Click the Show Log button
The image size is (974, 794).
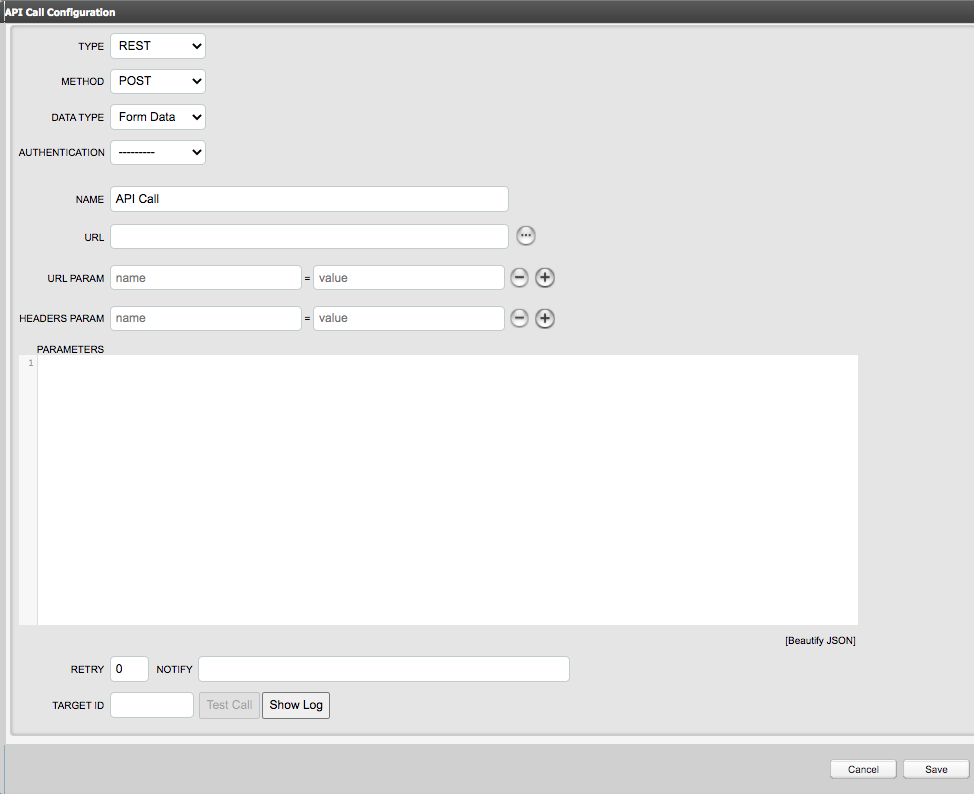296,705
